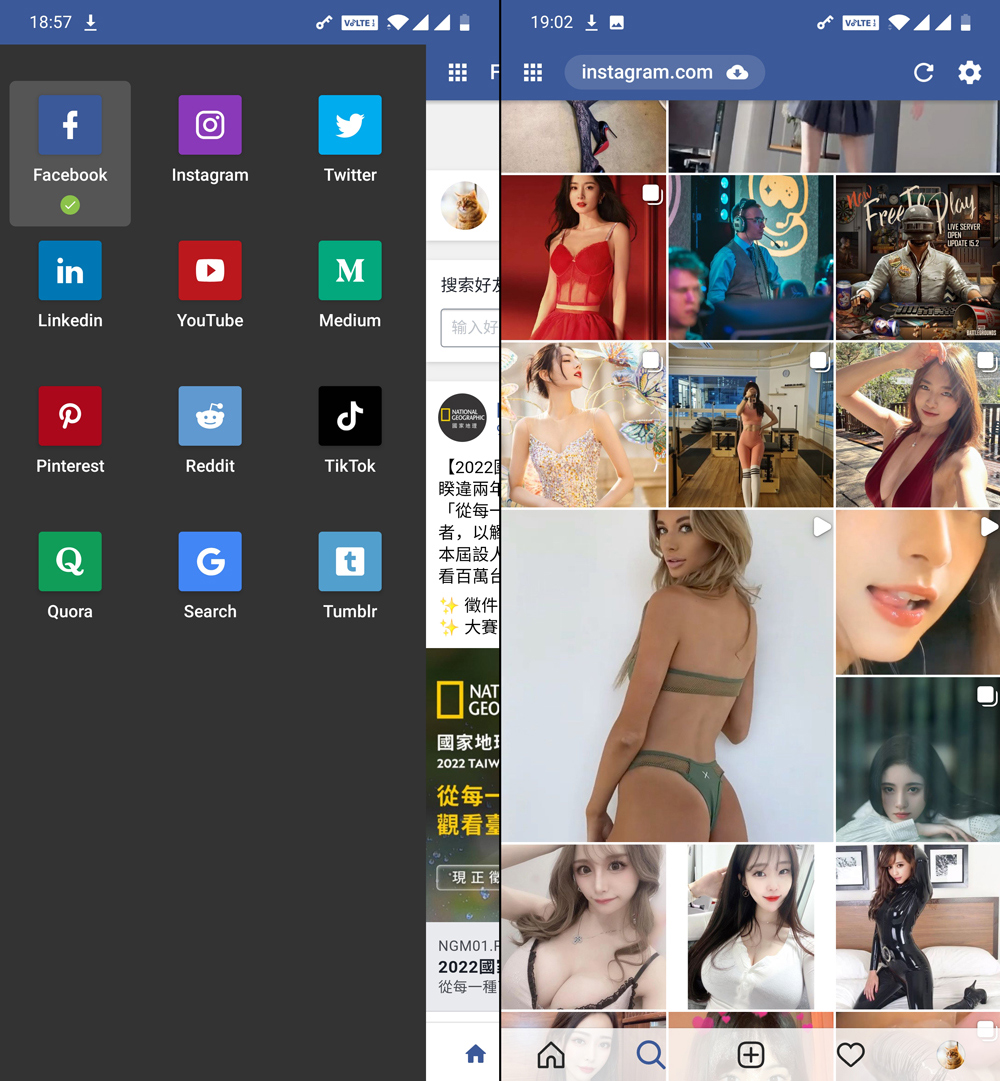Click the Facebook friend search input field

(x=470, y=327)
